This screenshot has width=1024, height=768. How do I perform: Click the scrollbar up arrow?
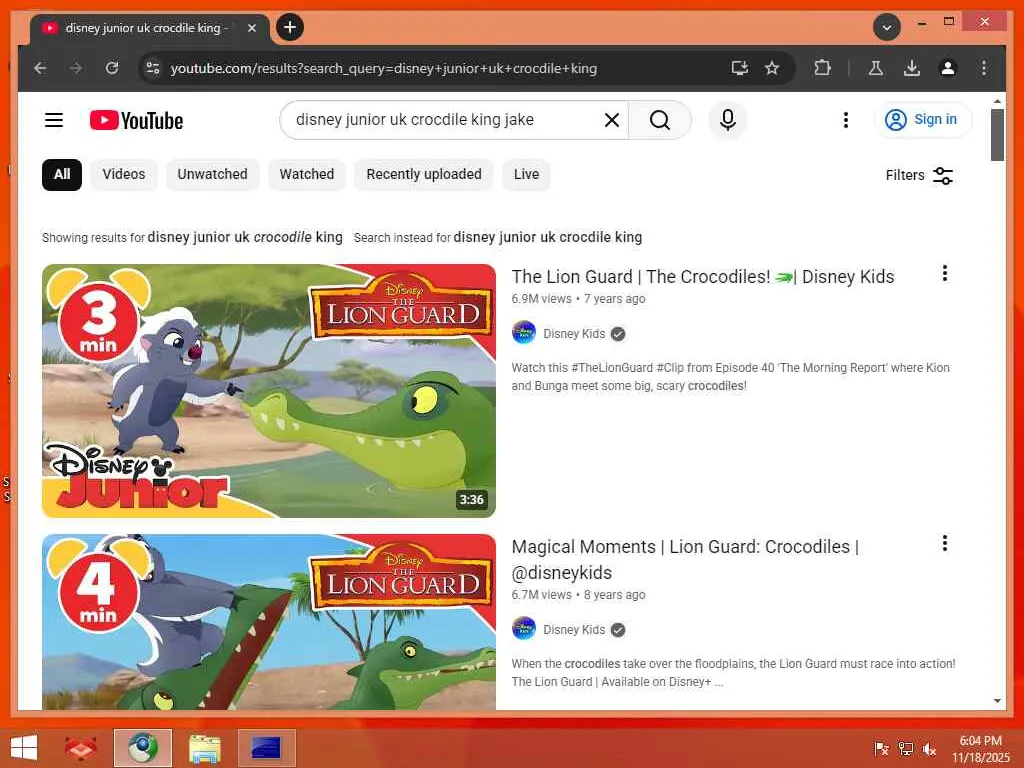click(997, 101)
